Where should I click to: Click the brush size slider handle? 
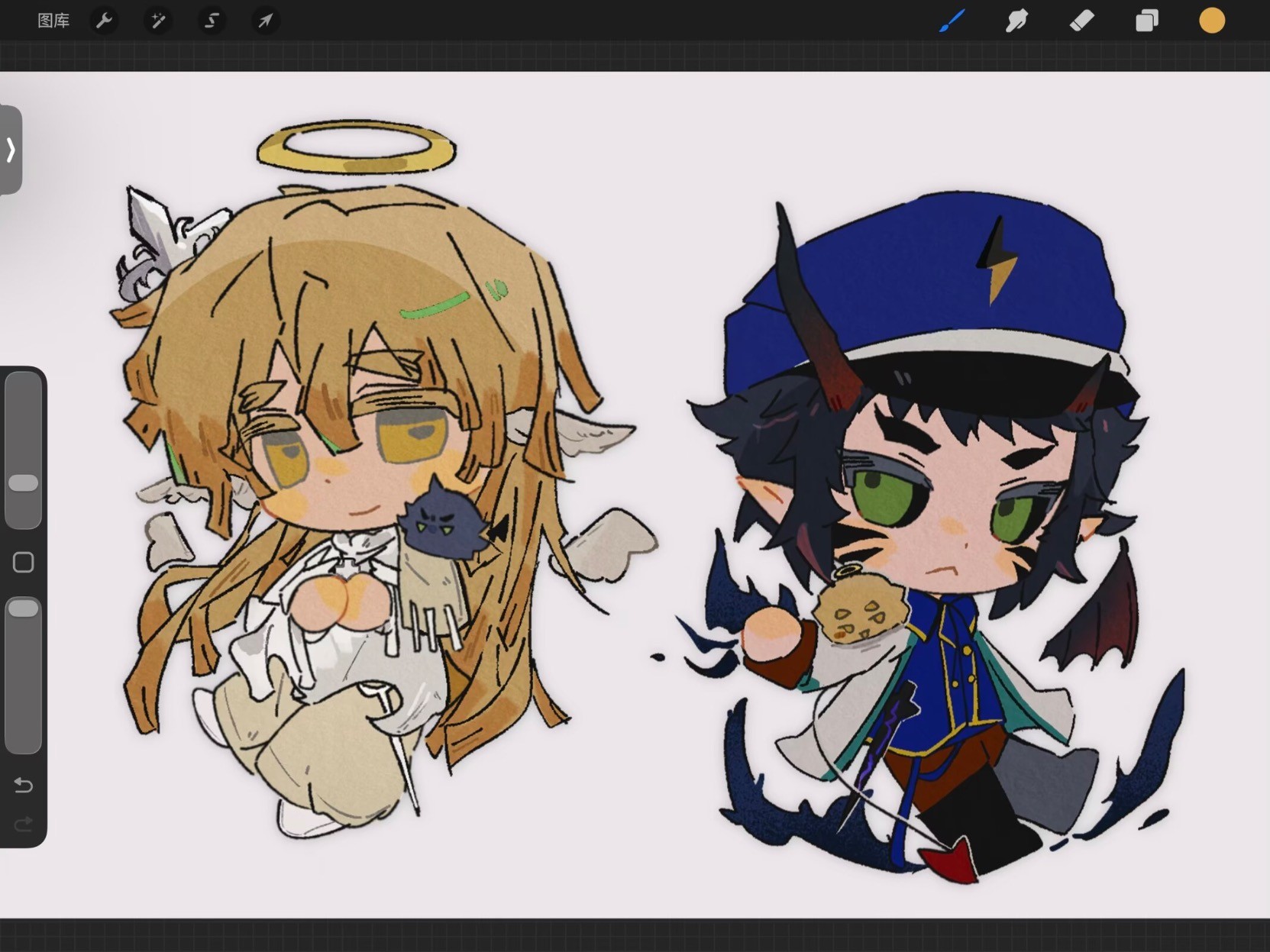click(x=23, y=482)
